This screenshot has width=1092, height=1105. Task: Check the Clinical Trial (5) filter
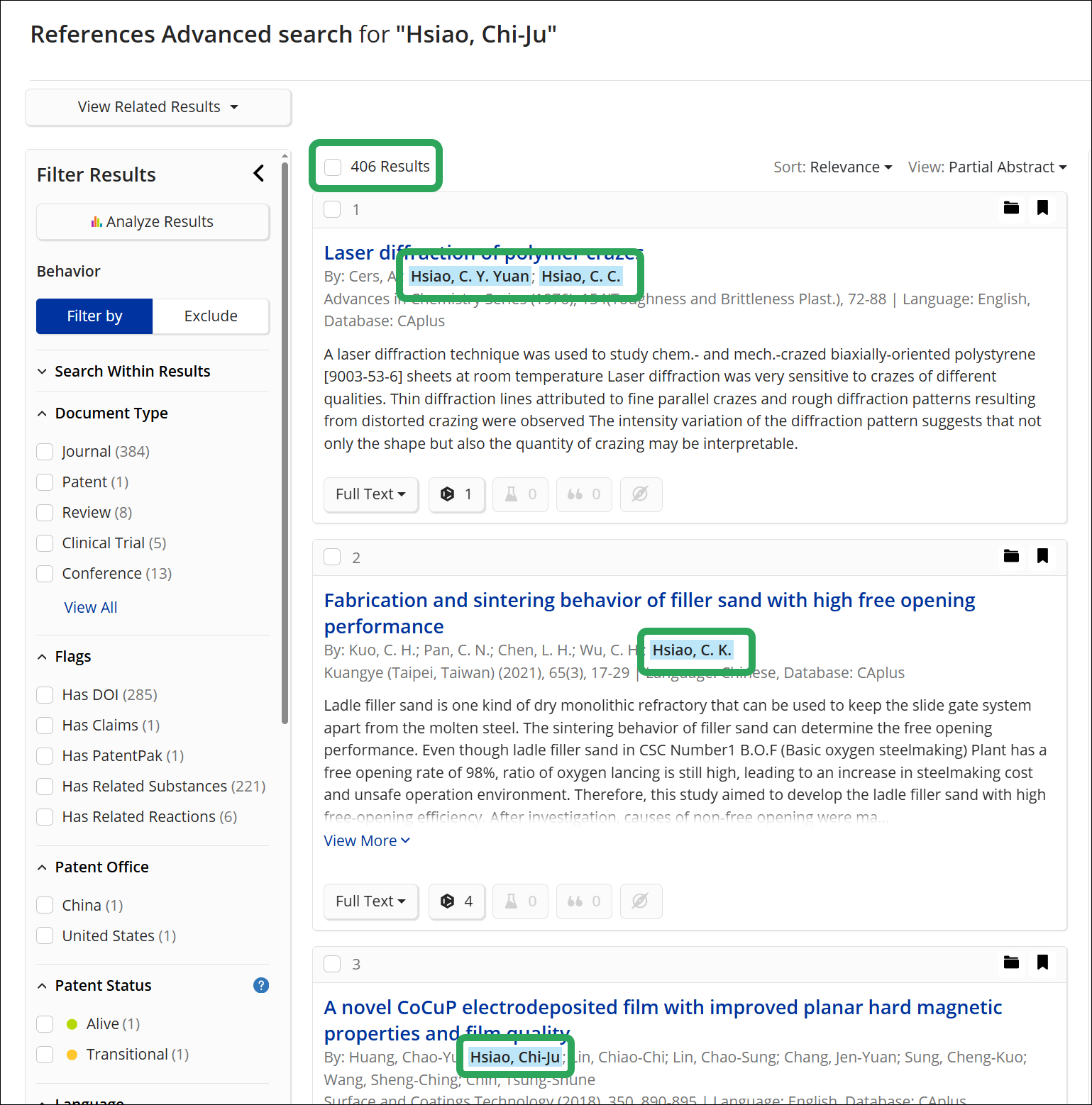[x=45, y=543]
